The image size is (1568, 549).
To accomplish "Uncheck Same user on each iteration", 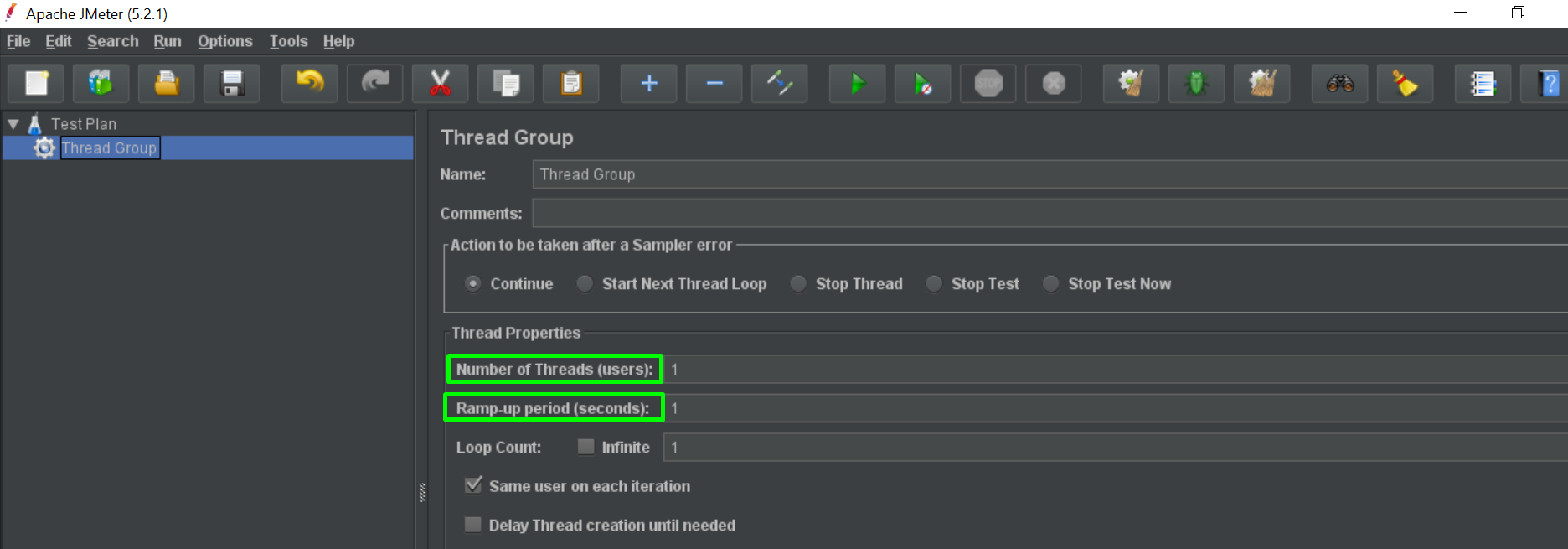I will pyautogui.click(x=473, y=485).
